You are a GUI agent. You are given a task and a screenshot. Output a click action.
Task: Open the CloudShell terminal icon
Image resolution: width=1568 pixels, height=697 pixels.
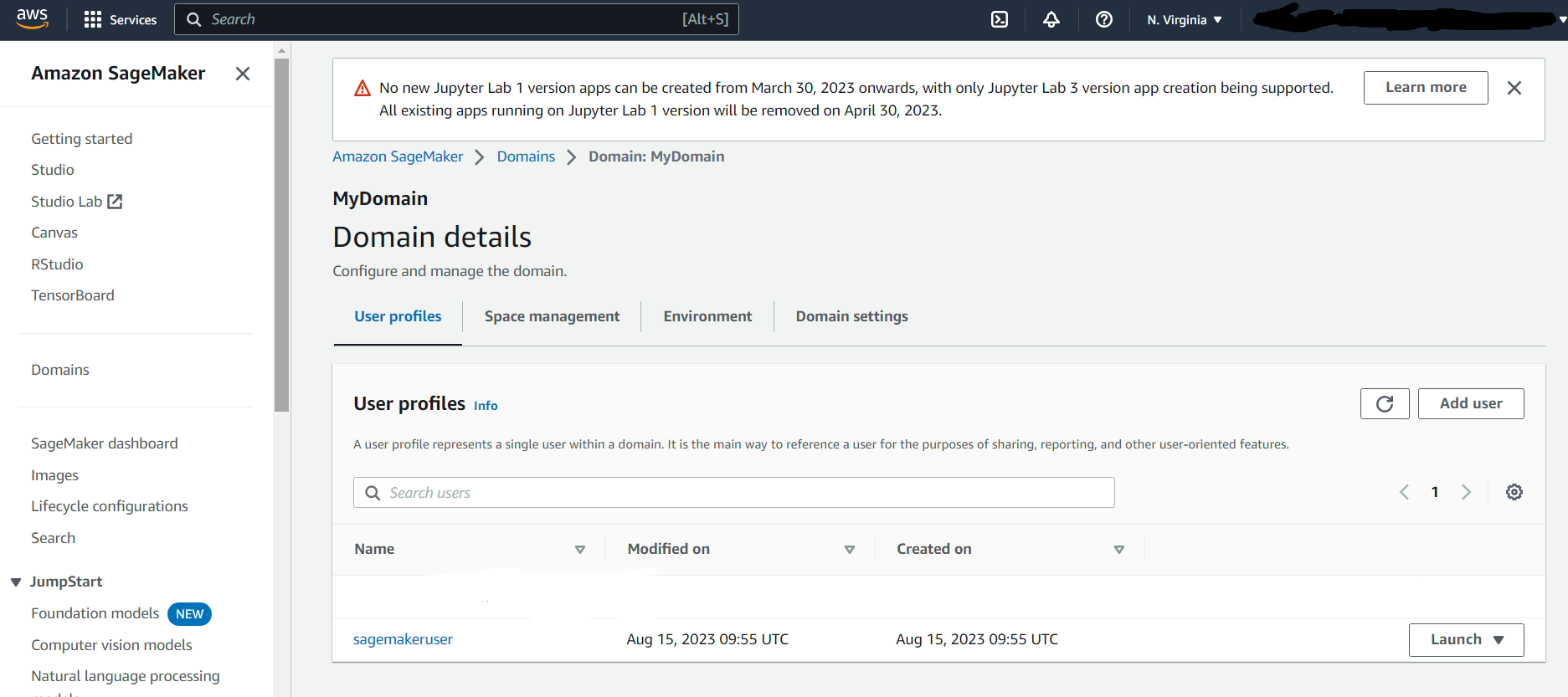coord(1000,19)
